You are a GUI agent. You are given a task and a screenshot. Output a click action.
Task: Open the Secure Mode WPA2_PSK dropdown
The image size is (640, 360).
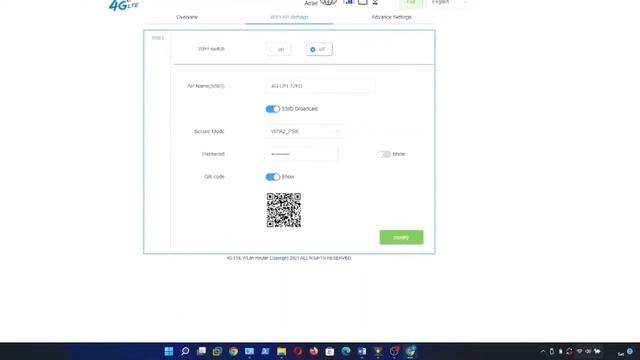pos(305,131)
